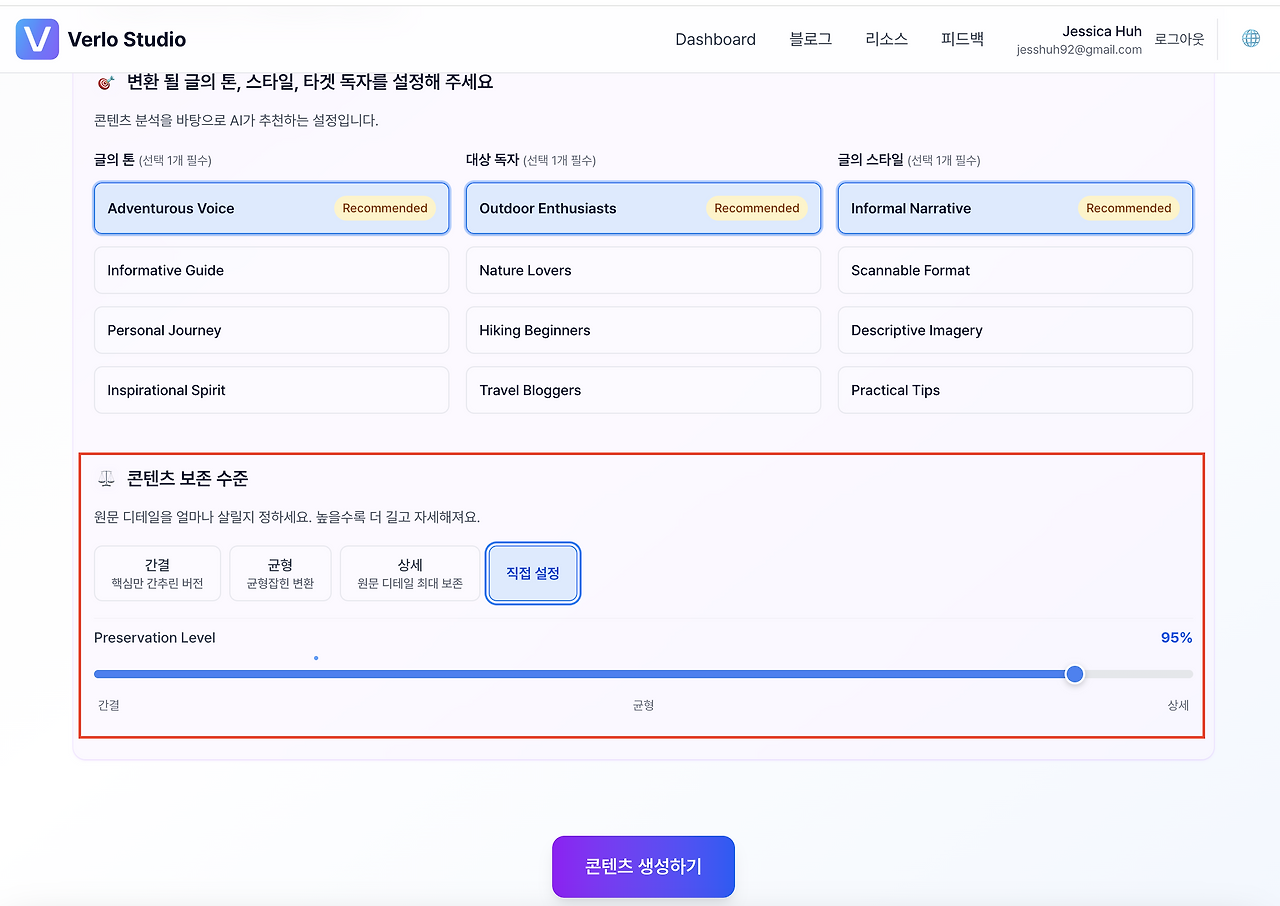Select the Hiking Beginners audience
The width and height of the screenshot is (1280, 906).
tap(643, 330)
